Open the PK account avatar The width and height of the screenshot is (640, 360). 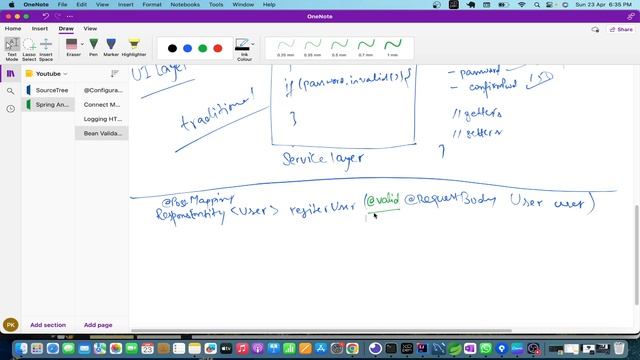click(11, 325)
